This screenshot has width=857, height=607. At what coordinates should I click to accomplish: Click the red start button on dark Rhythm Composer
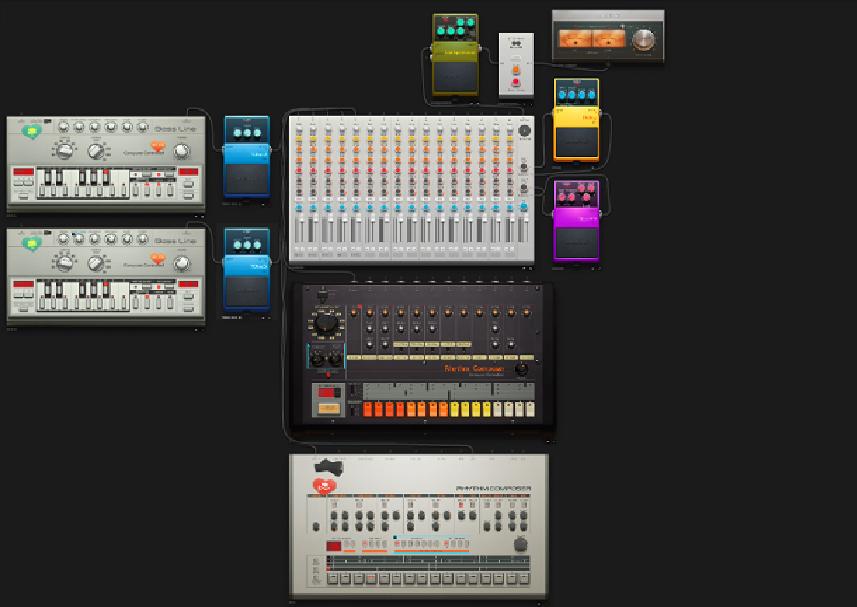328,393
